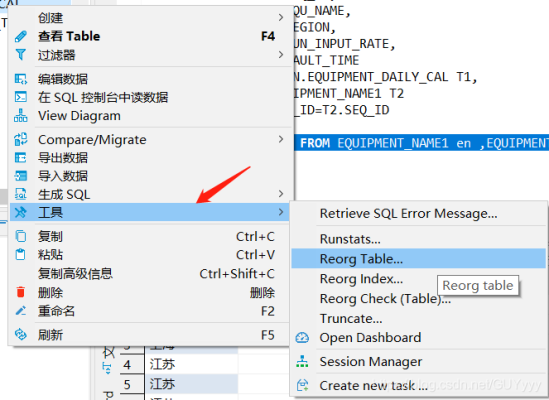Viewport: 549px width, 400px height.
Task: Click the View Diagram hierarchy icon
Action: coord(21,115)
